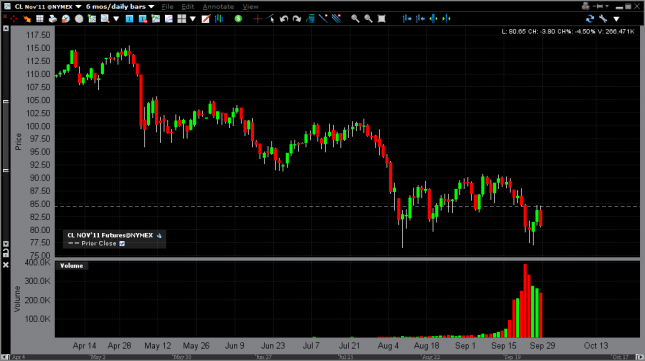Click the add chart study icon
The image size is (645, 361).
[x=92, y=19]
